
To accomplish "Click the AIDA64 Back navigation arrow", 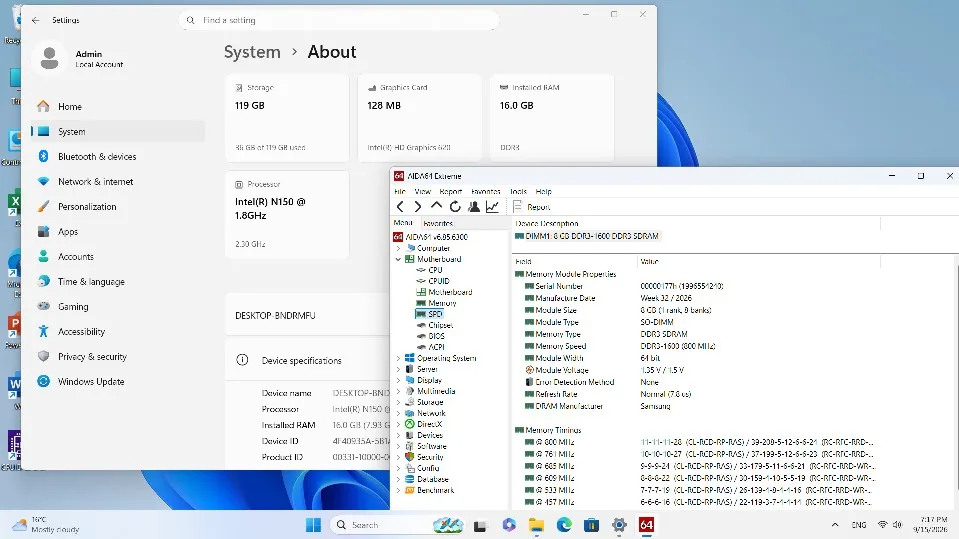I will click(400, 207).
